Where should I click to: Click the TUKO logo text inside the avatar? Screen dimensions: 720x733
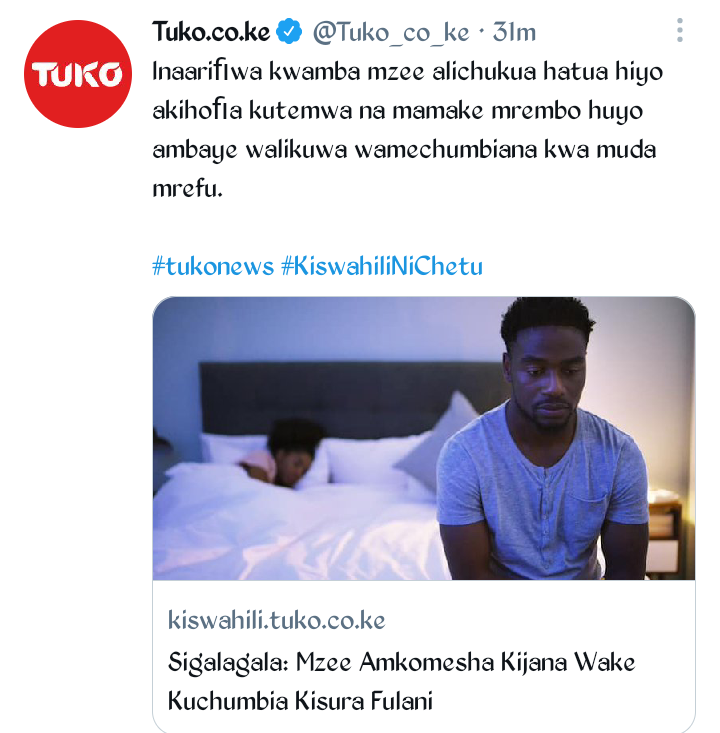[77, 74]
